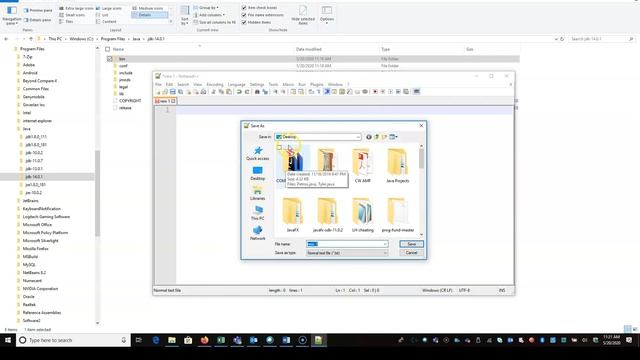Click the Notepad++ Print toolbar icon

(x=203, y=92)
